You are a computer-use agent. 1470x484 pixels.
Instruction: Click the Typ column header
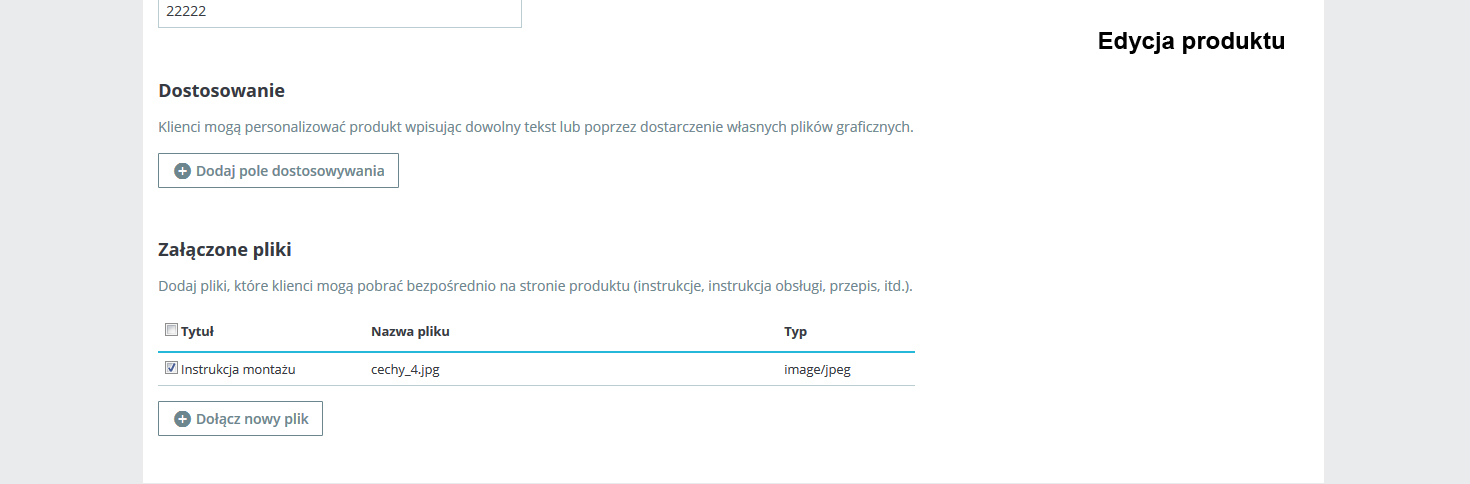[795, 331]
